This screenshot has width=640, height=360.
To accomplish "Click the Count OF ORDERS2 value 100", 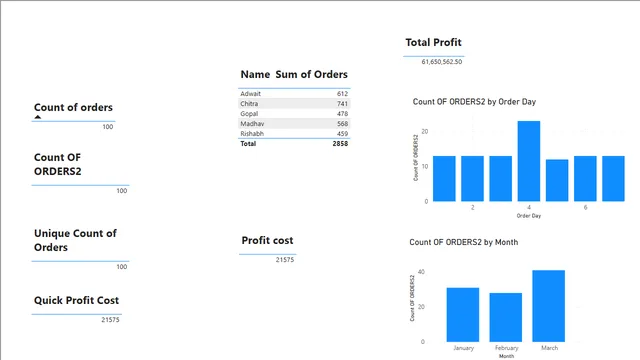I will click(x=122, y=191).
